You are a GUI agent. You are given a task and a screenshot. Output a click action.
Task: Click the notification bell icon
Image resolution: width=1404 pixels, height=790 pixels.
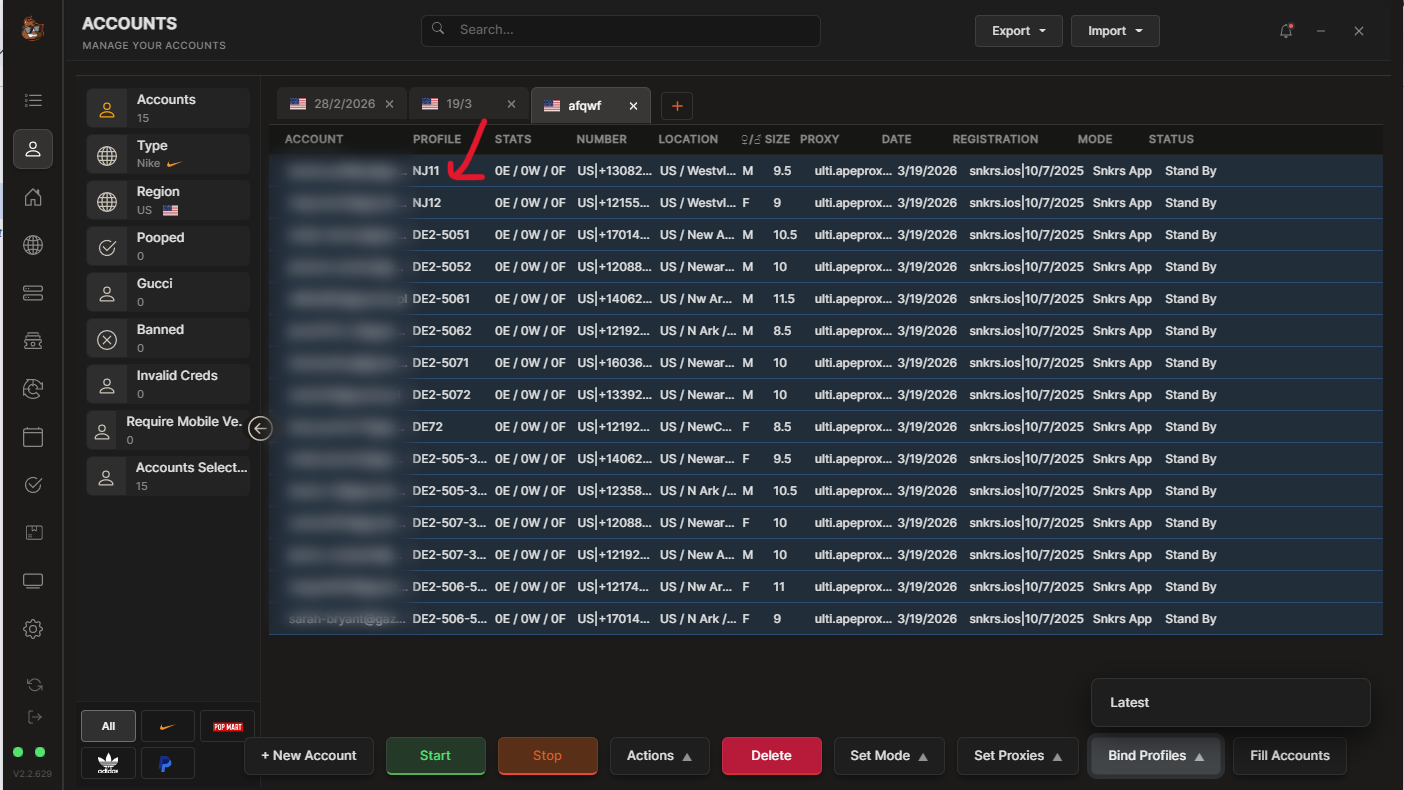coord(1286,31)
